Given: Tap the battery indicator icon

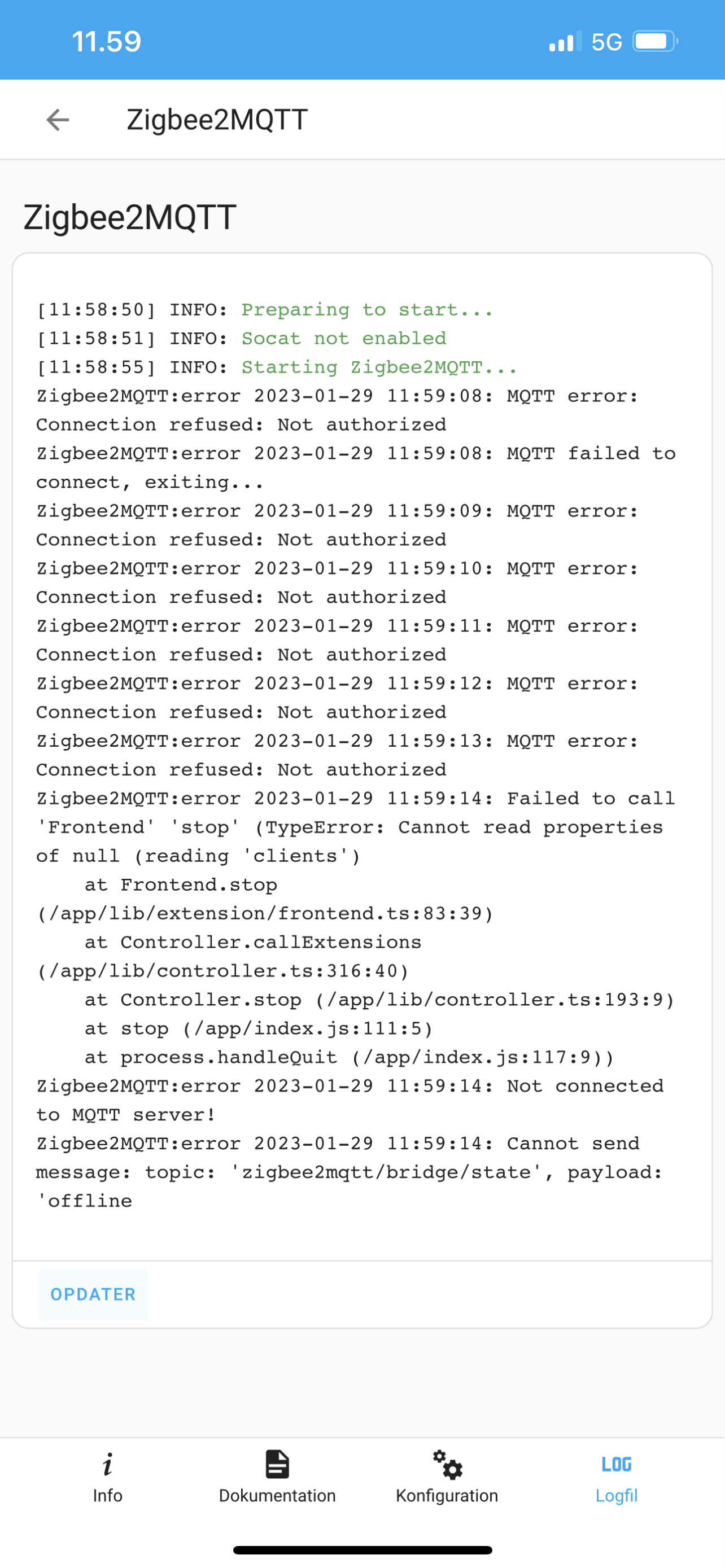Looking at the screenshot, I should click(653, 41).
